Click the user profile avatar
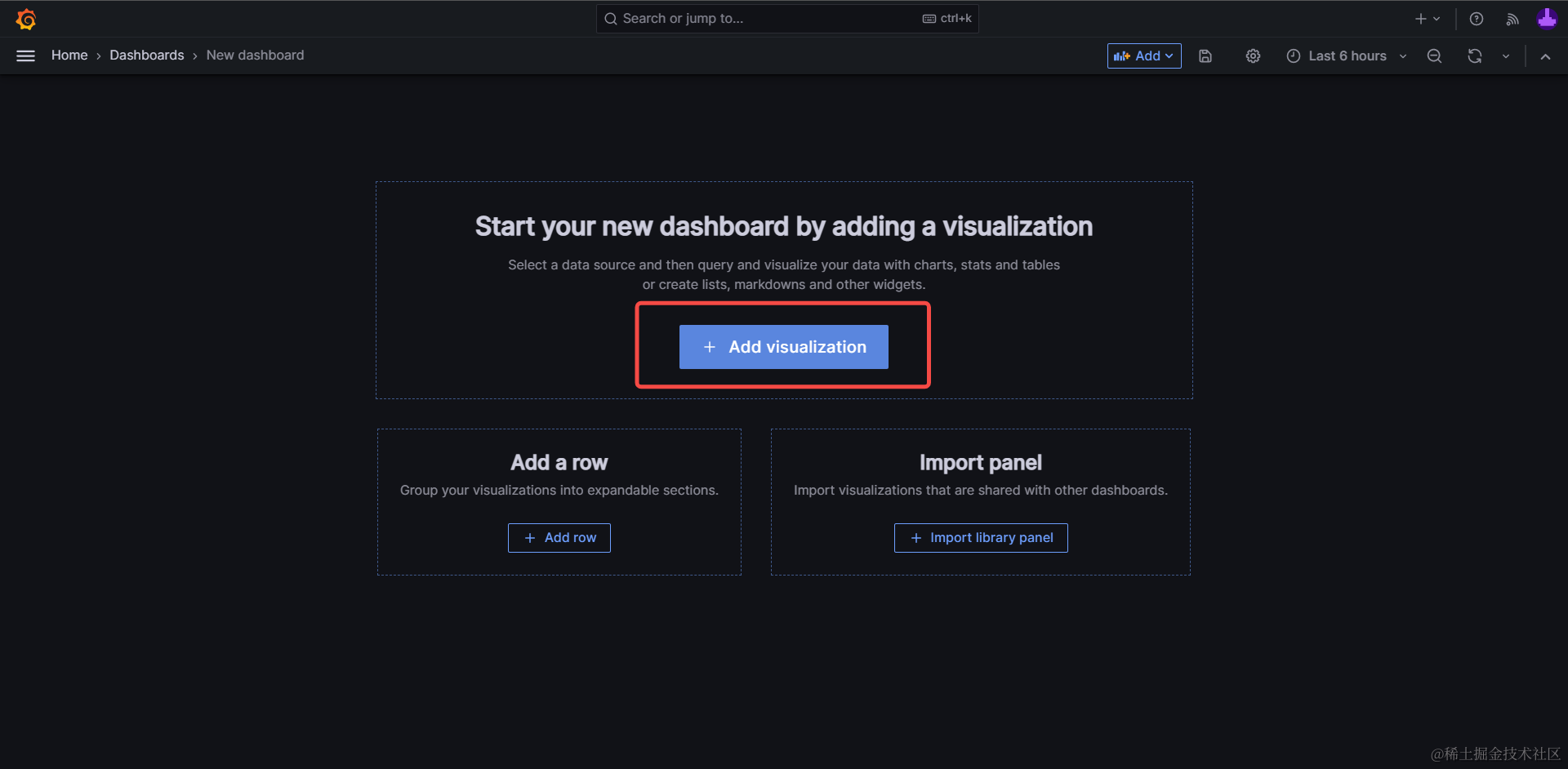Screen dimensions: 1568x769 pyautogui.click(x=1546, y=19)
